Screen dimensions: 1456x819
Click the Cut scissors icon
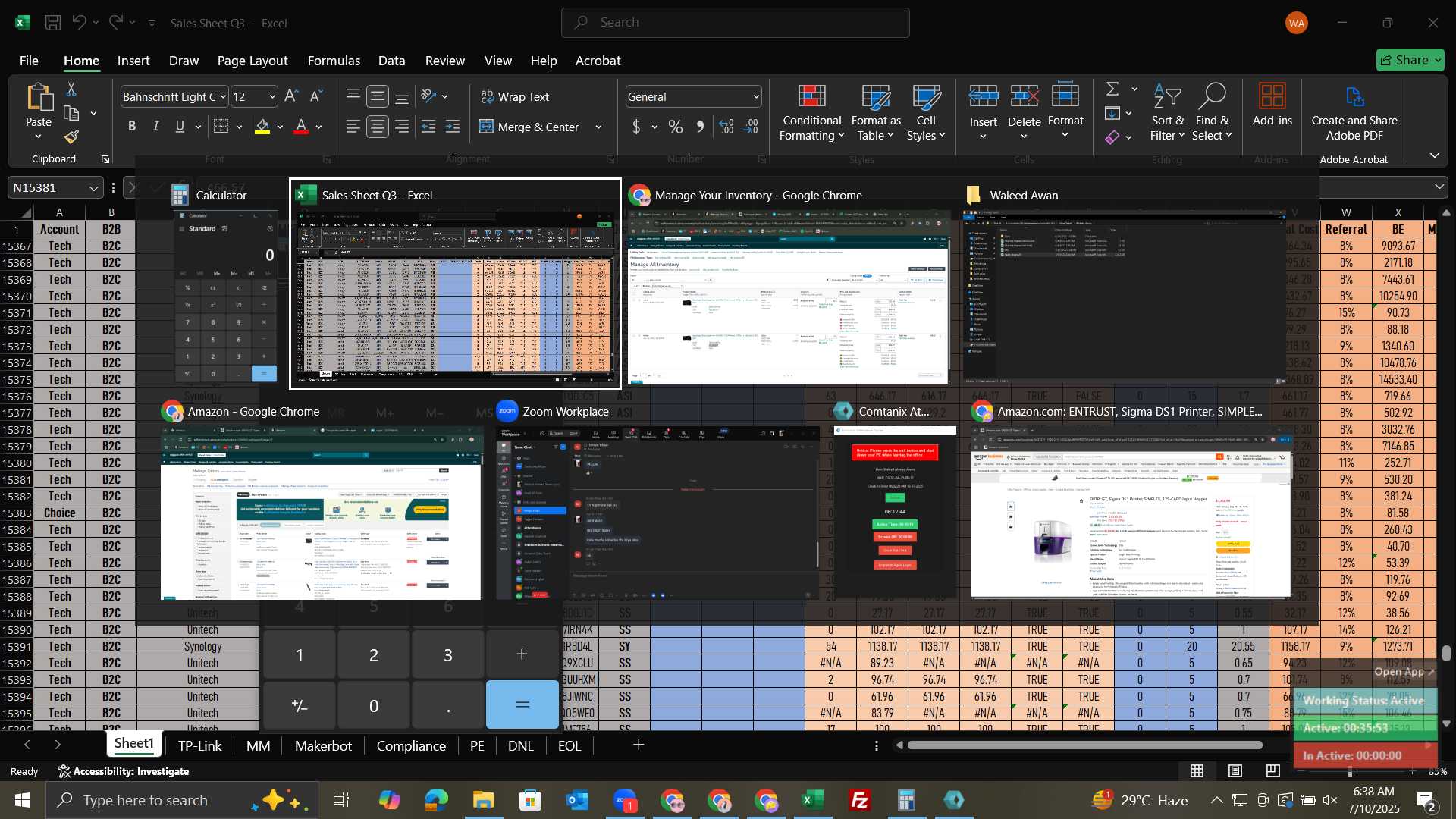click(71, 89)
